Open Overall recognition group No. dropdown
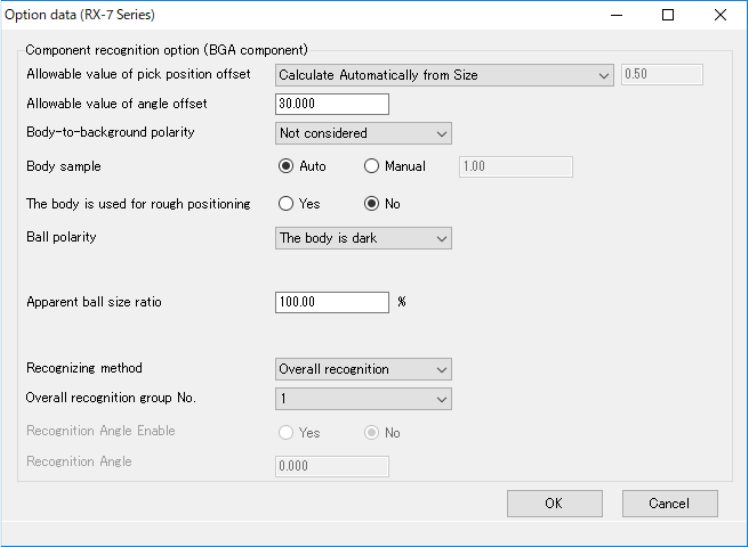 (363, 399)
